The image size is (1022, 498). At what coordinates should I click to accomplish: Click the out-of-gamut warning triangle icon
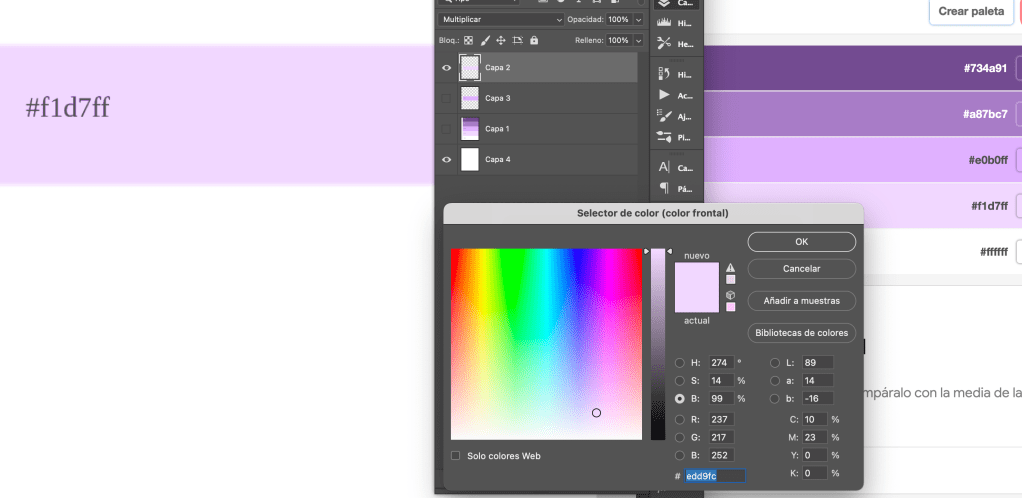pos(730,268)
